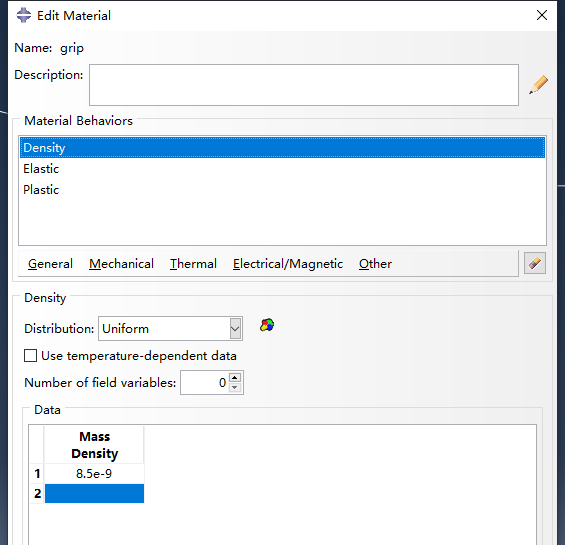
Task: Click the empty highlighted cell in row 2
Action: [x=94, y=493]
